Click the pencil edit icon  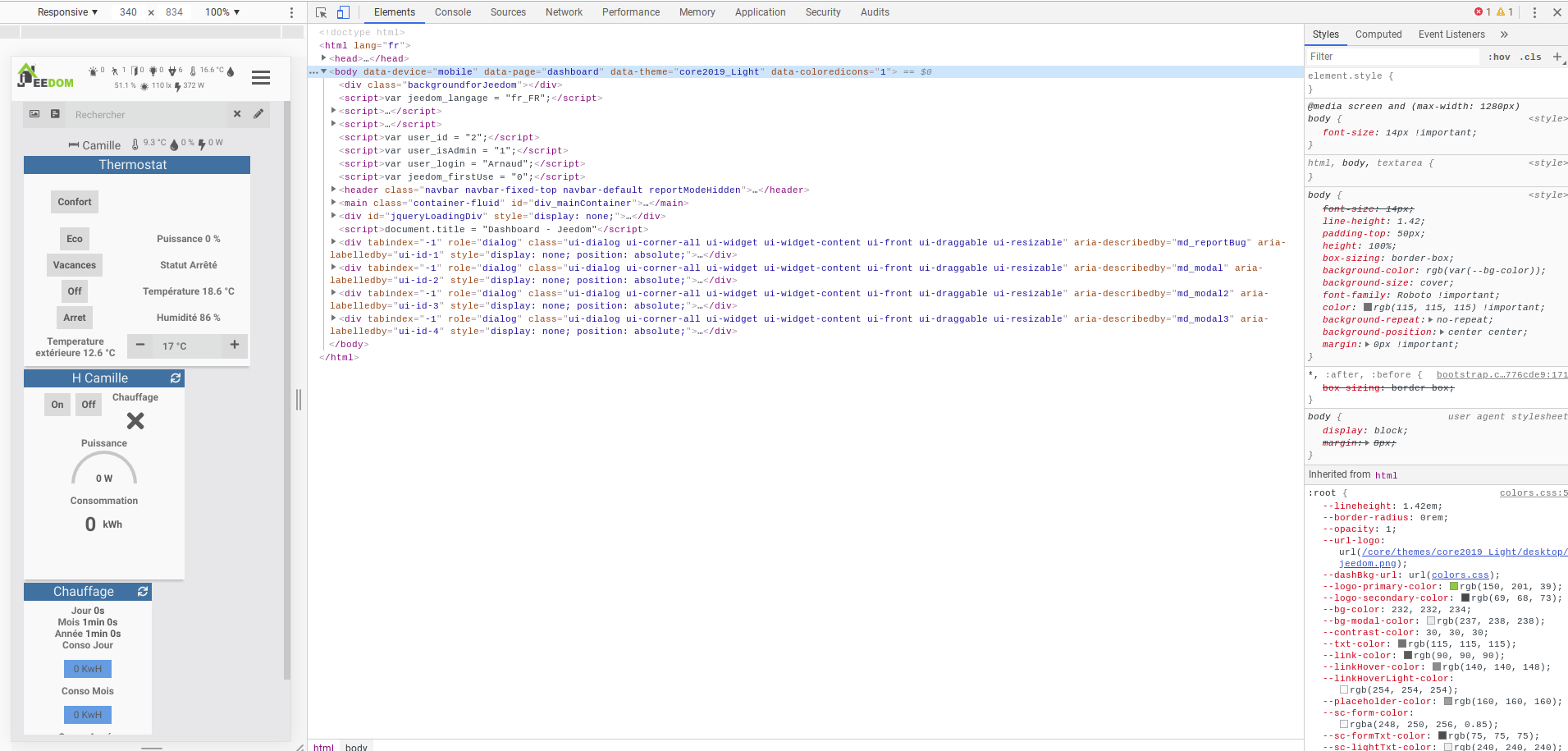tap(258, 114)
